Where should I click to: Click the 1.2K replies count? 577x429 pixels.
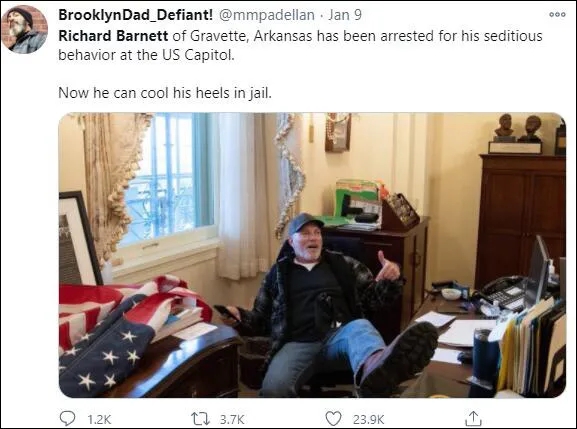(99, 419)
